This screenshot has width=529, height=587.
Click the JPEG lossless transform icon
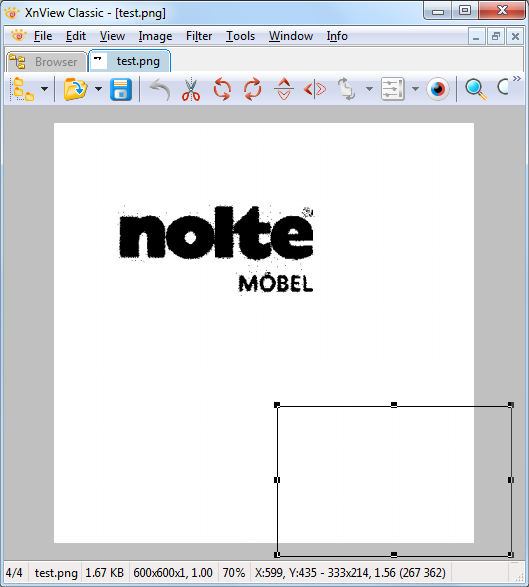[x=346, y=89]
